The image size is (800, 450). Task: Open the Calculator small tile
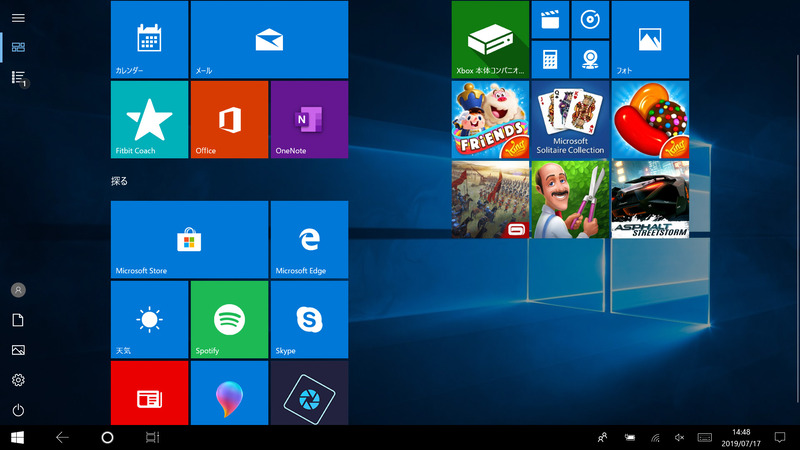[x=550, y=60]
